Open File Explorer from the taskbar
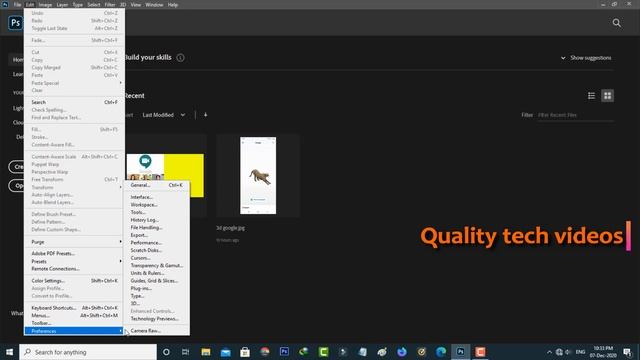Image resolution: width=640 pixels, height=360 pixels. click(206, 352)
